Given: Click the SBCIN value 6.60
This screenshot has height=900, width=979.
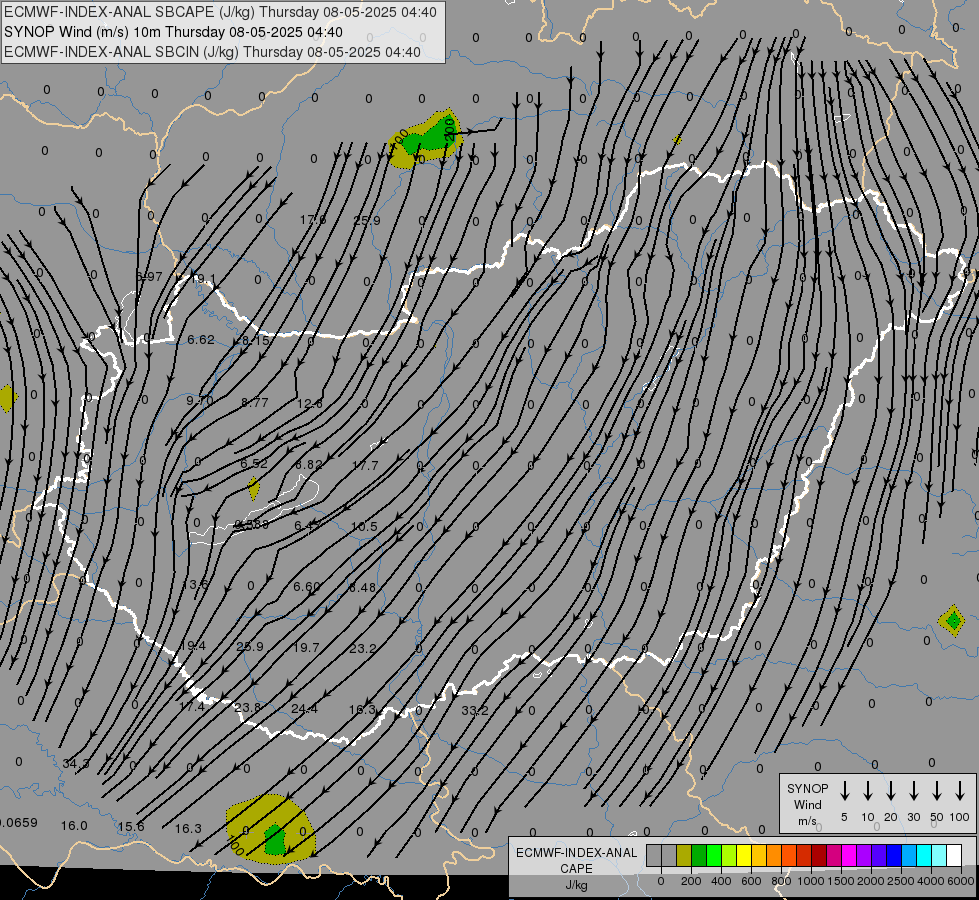Looking at the screenshot, I should point(307,586).
